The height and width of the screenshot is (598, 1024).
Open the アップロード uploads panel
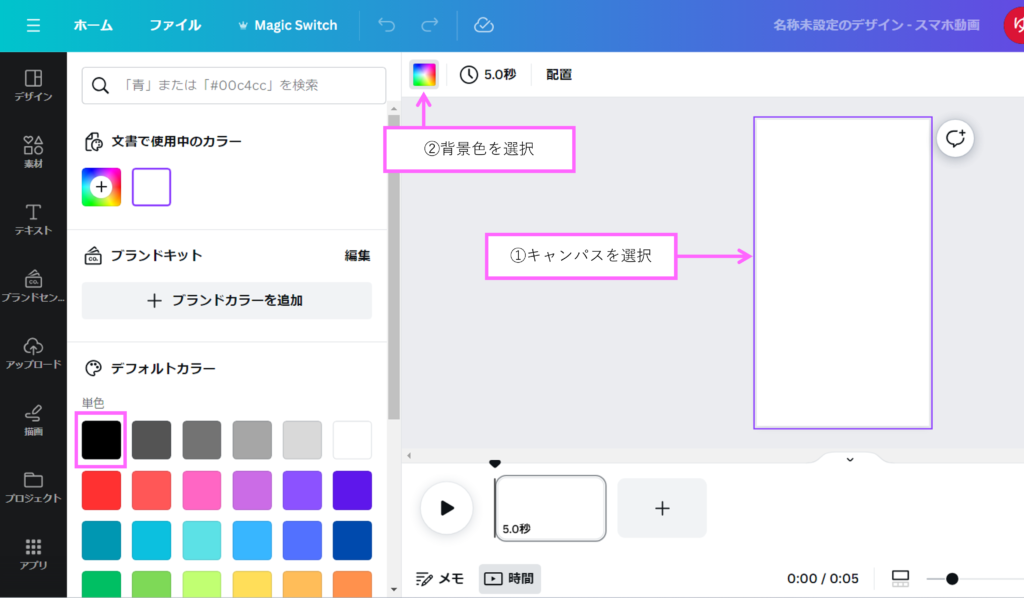pos(33,352)
